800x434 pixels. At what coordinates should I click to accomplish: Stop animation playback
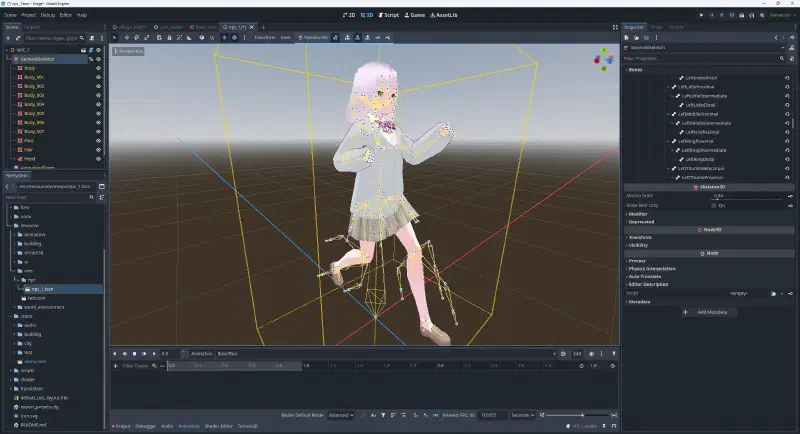click(134, 353)
